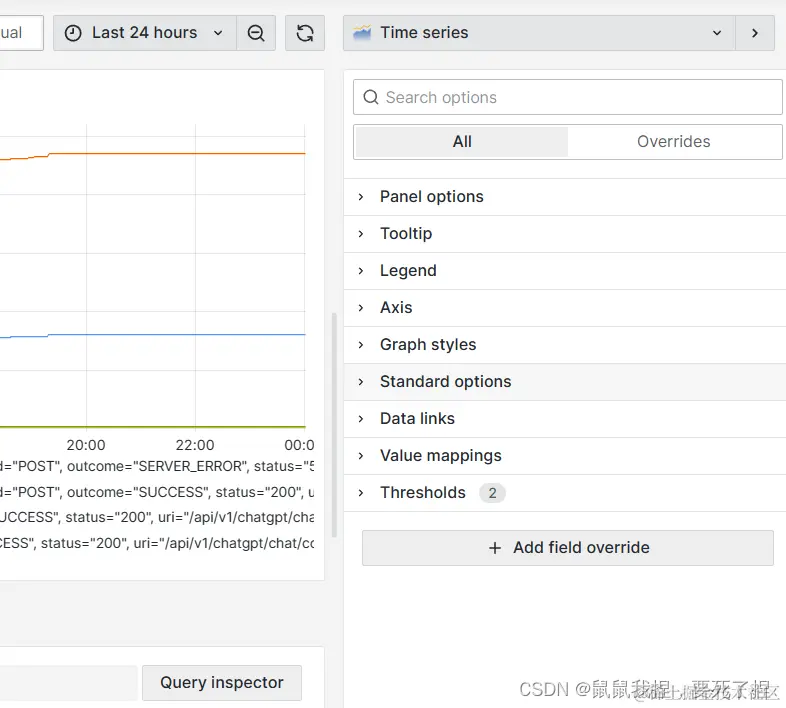Expand the Value mappings section
The image size is (786, 708).
[x=564, y=456]
